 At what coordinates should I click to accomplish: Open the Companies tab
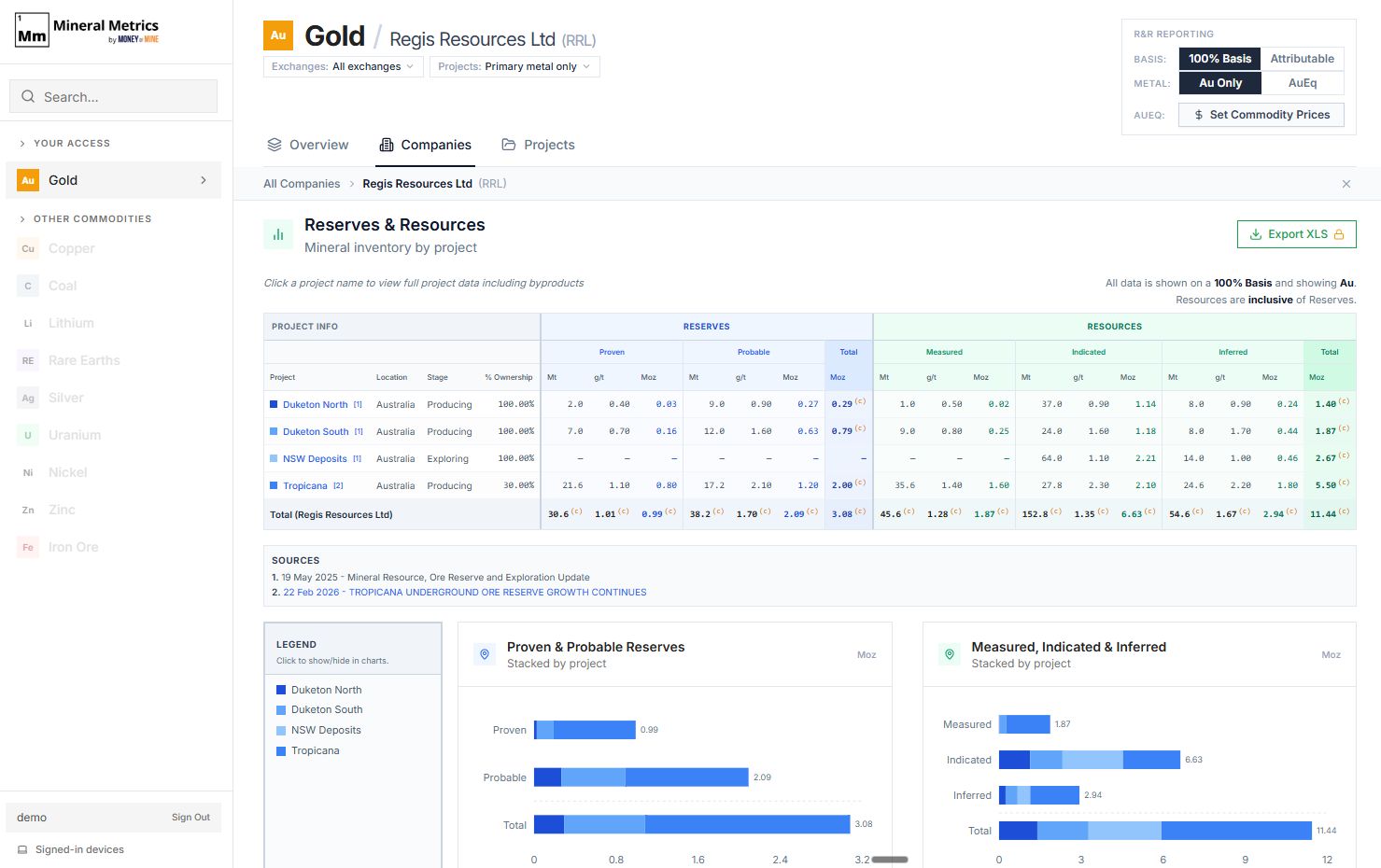[x=425, y=145]
